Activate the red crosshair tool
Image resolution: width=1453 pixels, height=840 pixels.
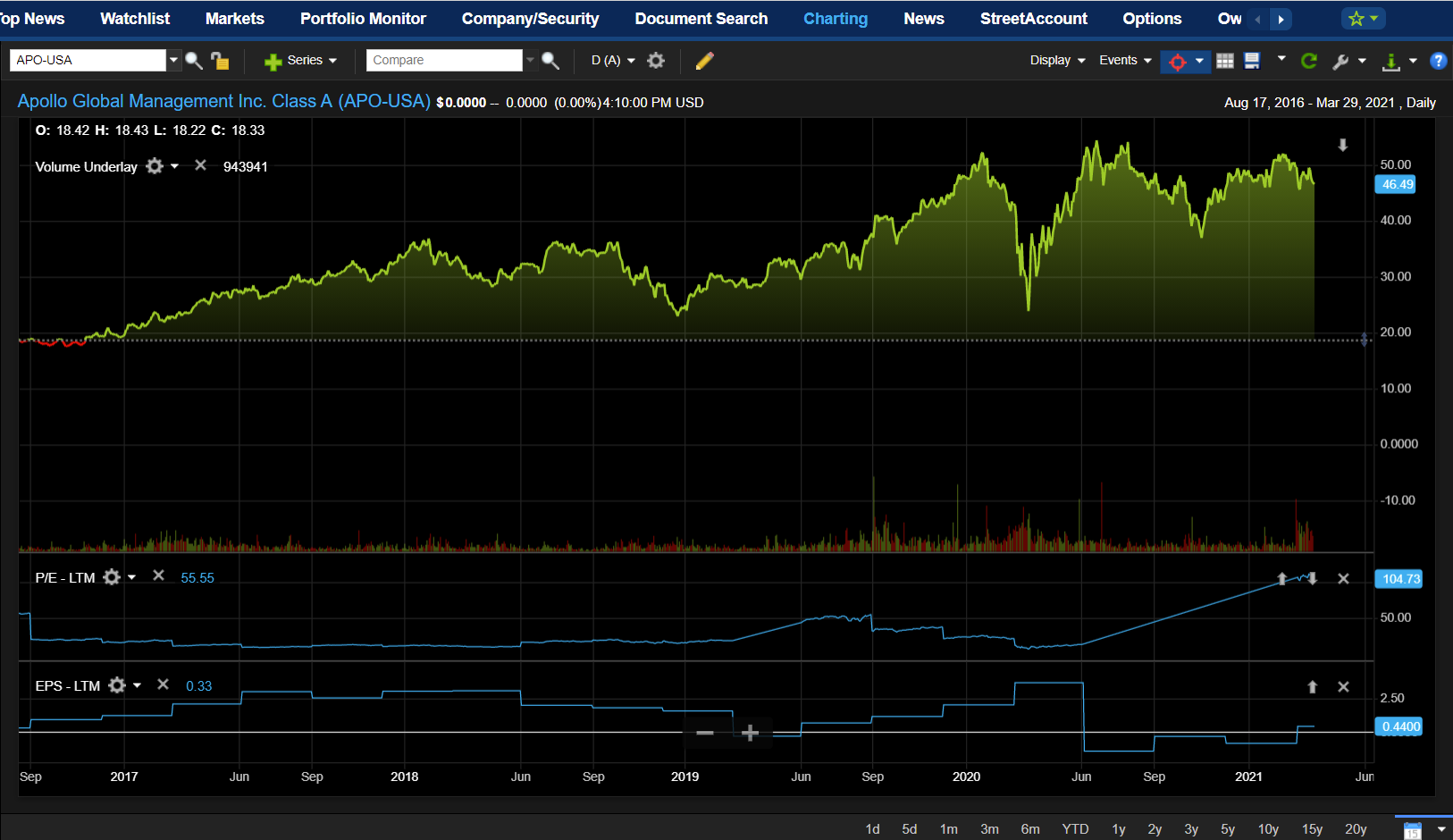(x=1178, y=61)
